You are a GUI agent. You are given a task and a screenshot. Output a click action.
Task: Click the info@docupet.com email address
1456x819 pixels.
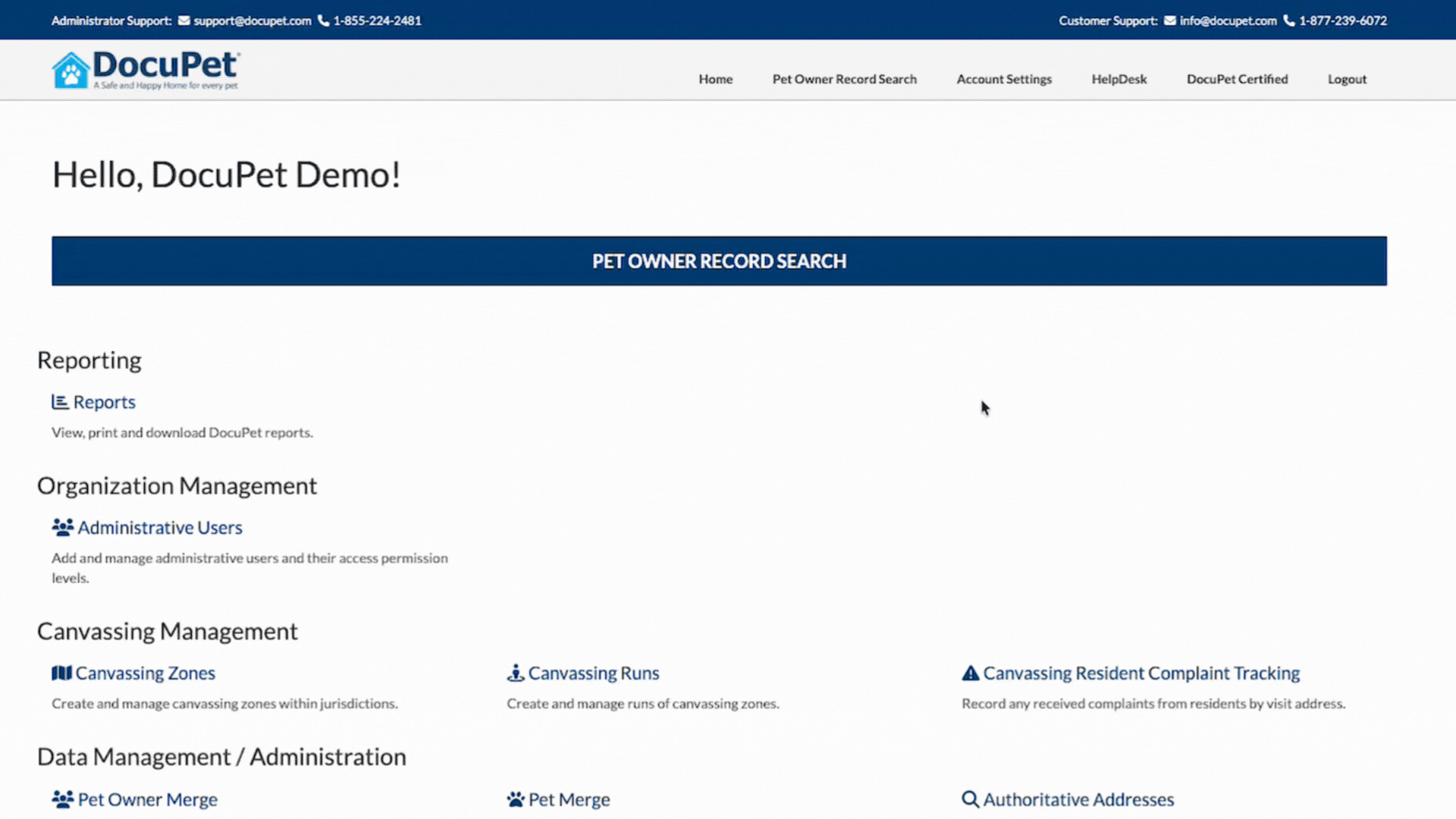tap(1228, 20)
